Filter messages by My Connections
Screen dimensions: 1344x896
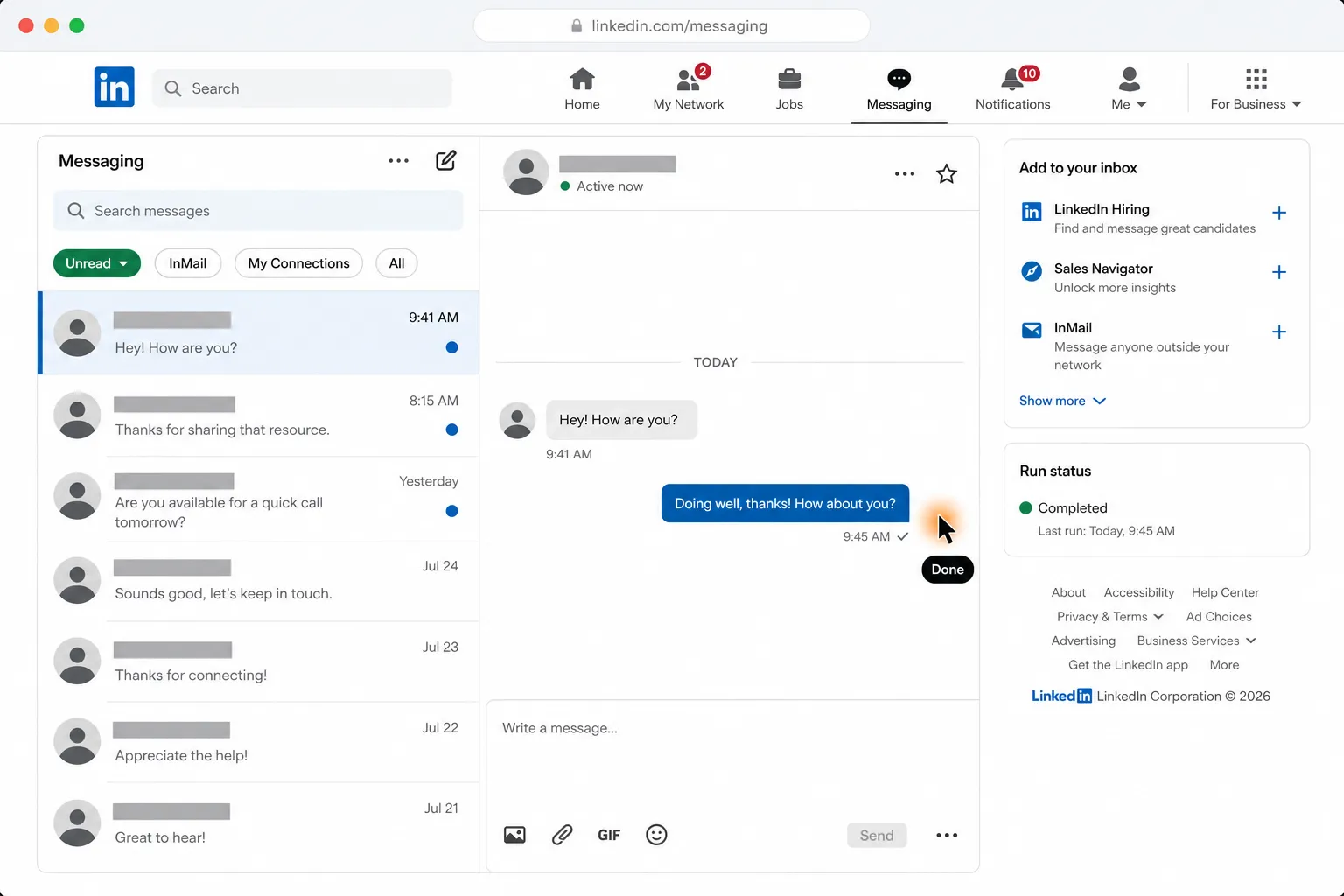298,263
